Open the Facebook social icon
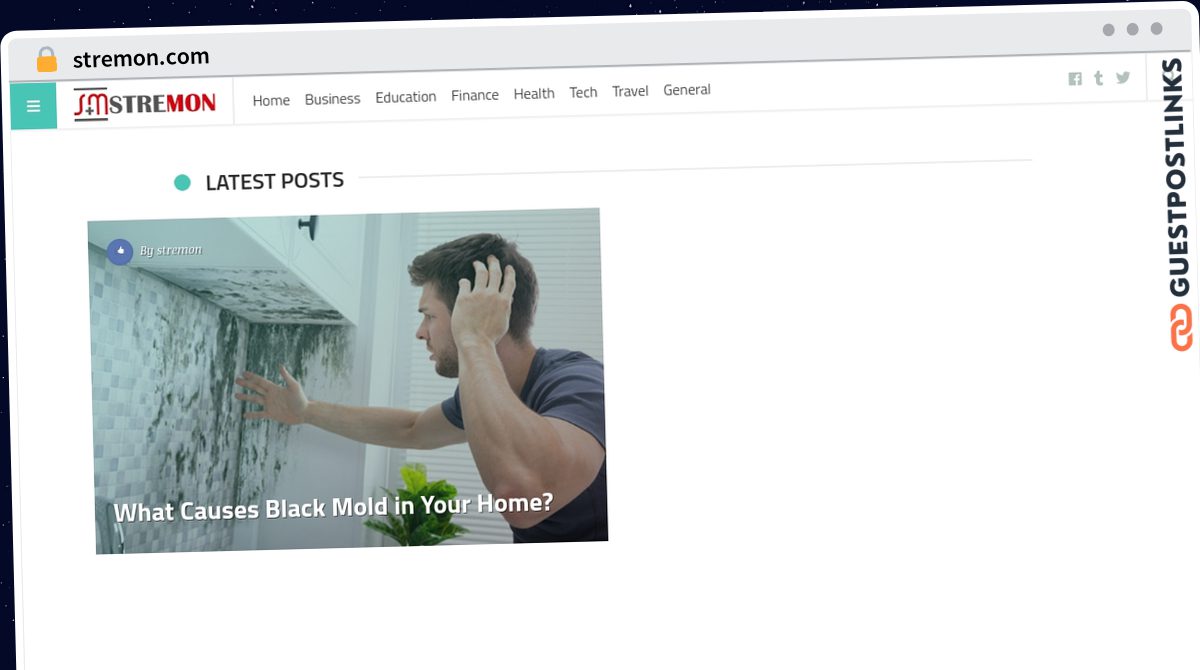This screenshot has height=670, width=1200. tap(1075, 79)
